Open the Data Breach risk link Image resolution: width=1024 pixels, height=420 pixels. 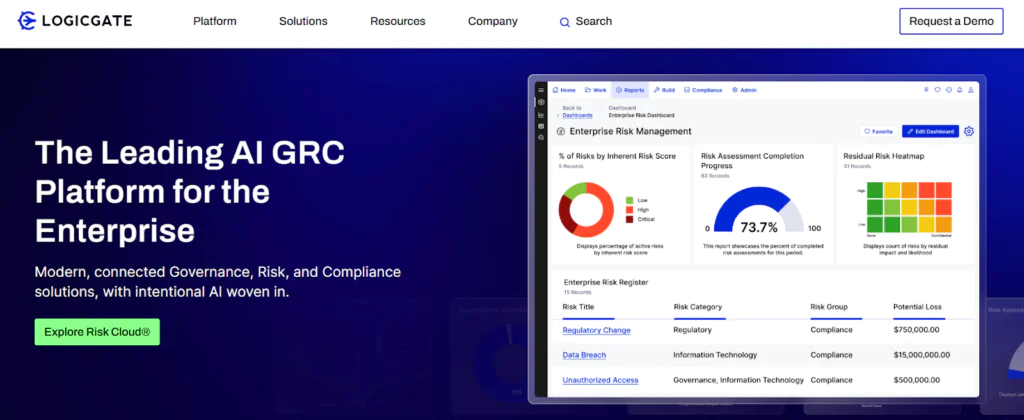[x=584, y=355]
